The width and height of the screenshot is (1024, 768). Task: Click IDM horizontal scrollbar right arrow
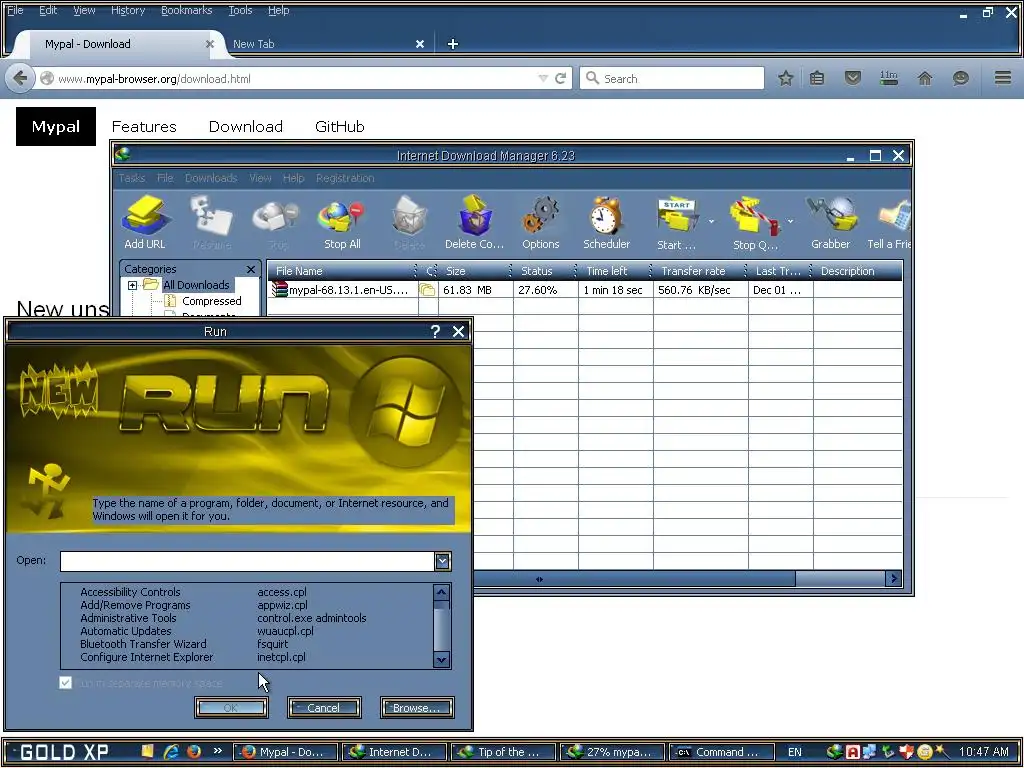[x=893, y=578]
